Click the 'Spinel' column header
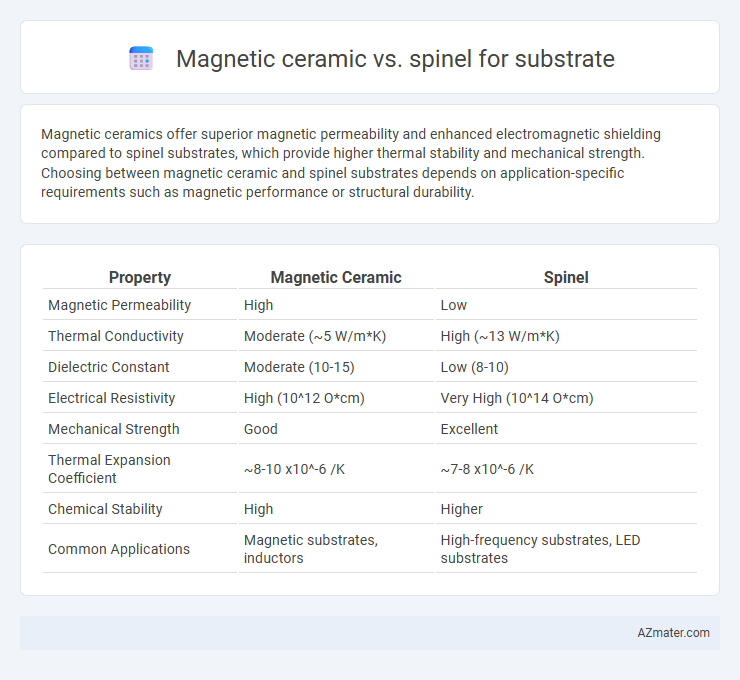The width and height of the screenshot is (740, 680). point(566,277)
